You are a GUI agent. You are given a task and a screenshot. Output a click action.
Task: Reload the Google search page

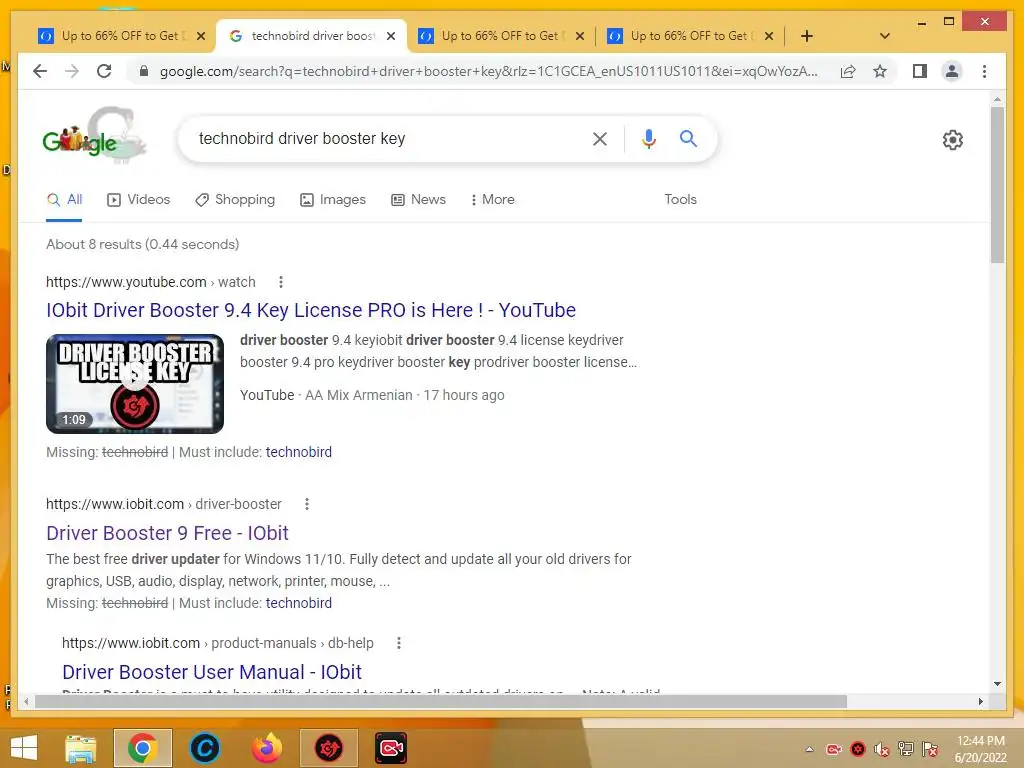(104, 71)
